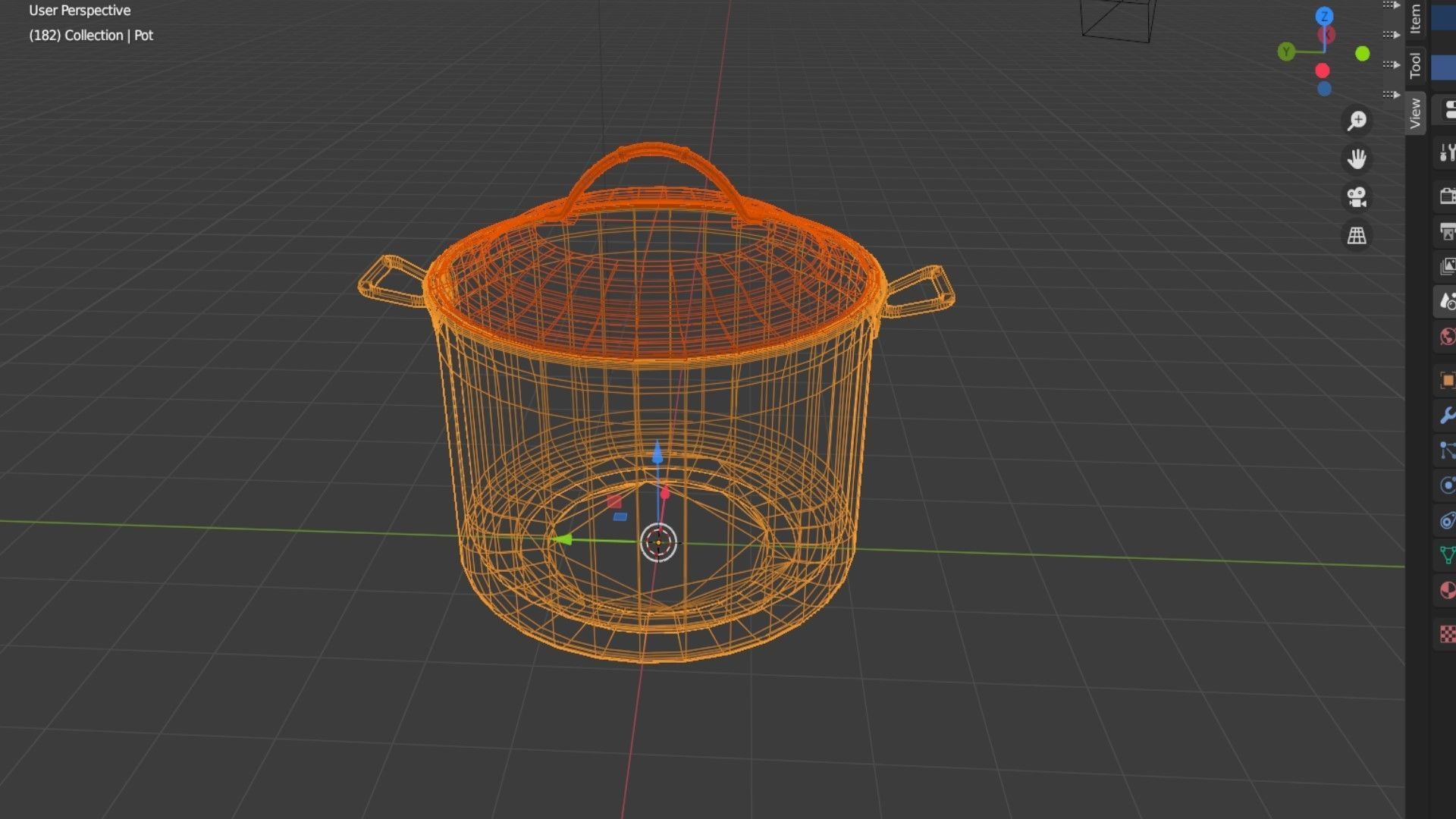Click the blue Z move arrow on the transform gizmo

coord(657,453)
